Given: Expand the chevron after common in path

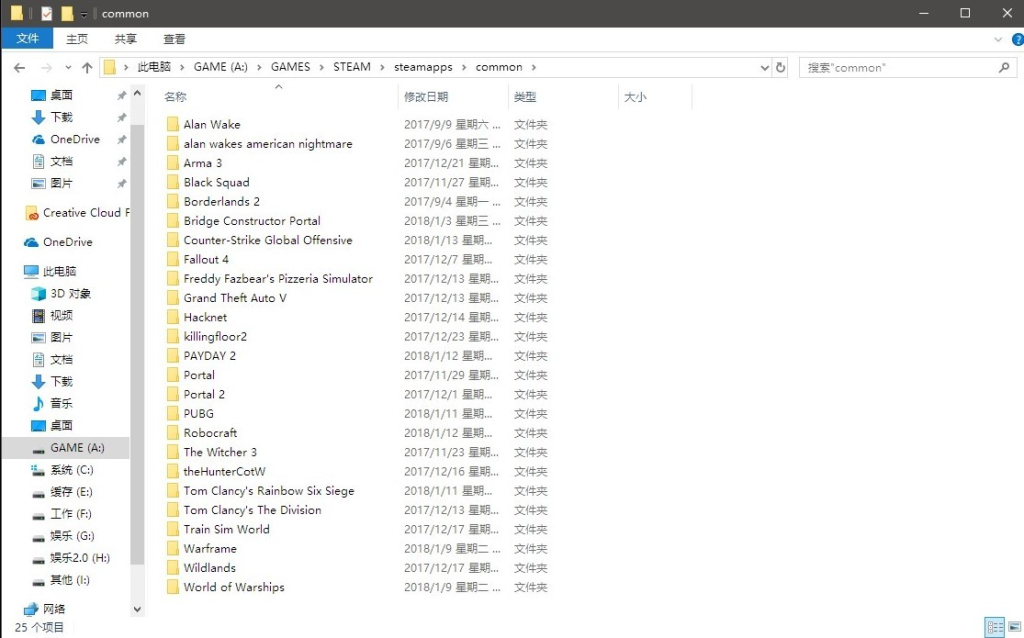Looking at the screenshot, I should tap(534, 67).
